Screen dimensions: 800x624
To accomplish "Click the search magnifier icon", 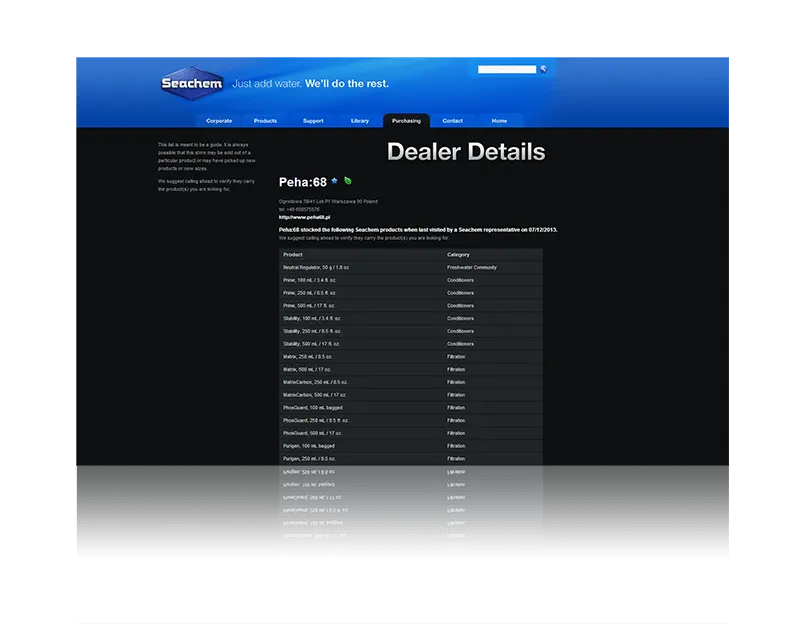I will (x=543, y=69).
